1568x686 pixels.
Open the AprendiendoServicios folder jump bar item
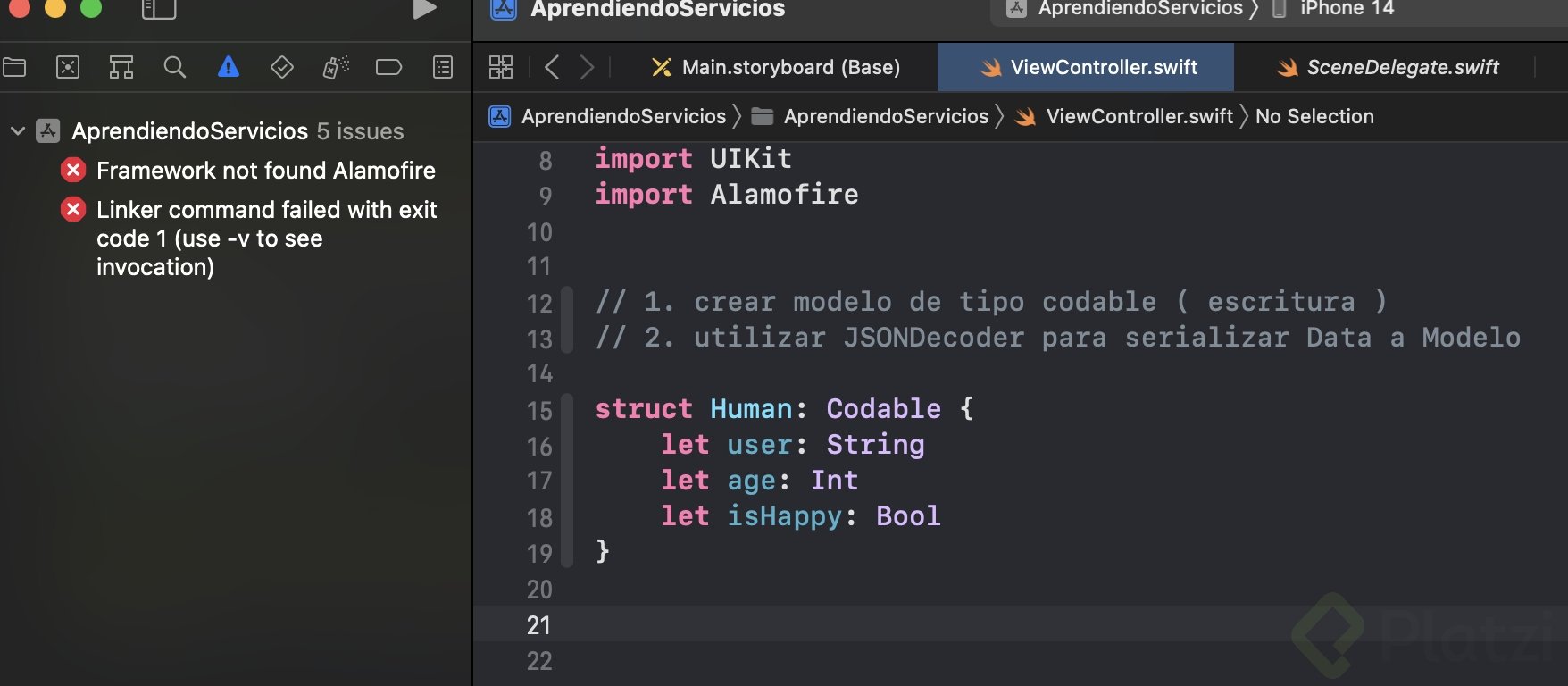tap(870, 116)
